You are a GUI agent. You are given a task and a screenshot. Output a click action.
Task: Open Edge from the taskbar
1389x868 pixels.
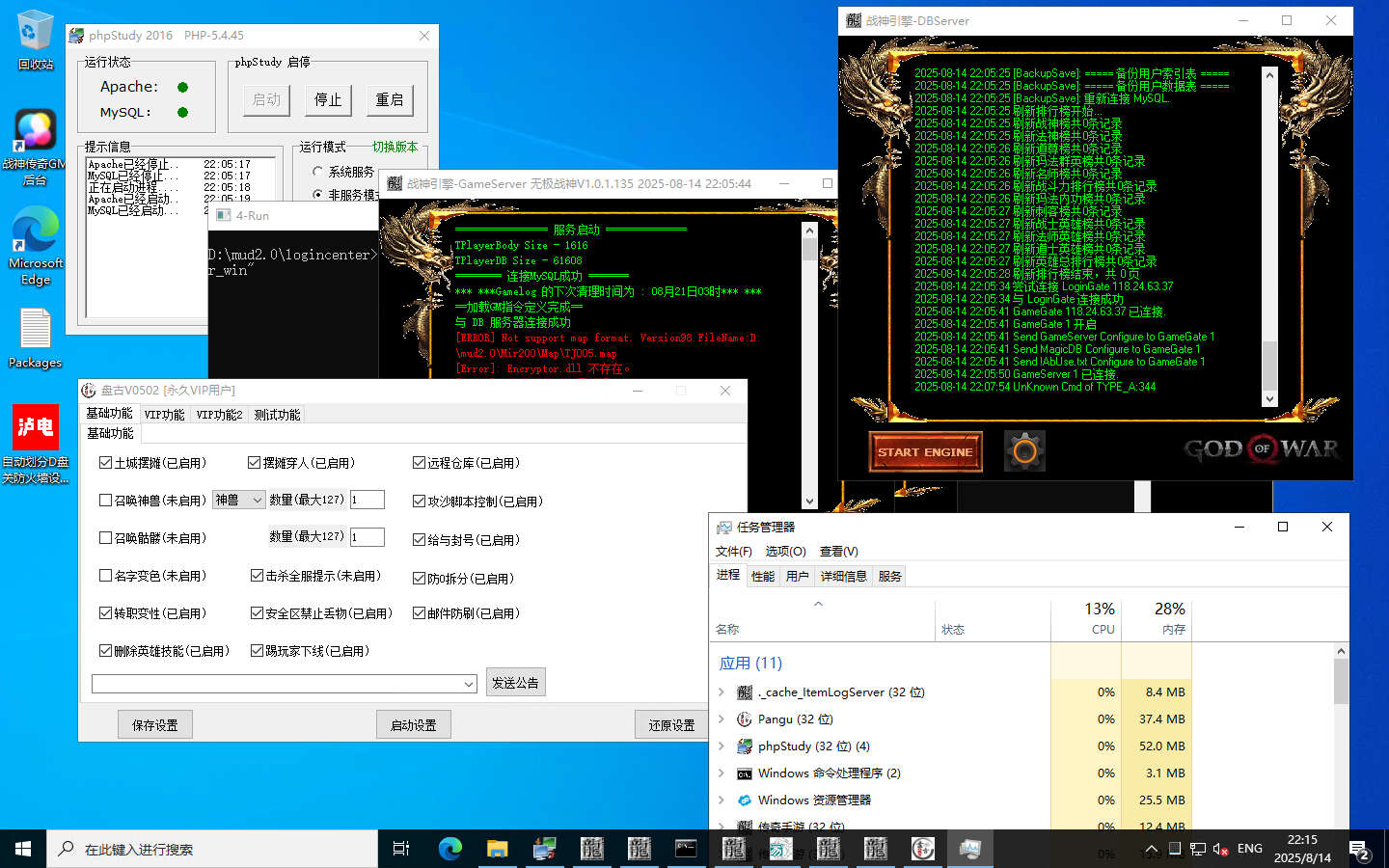[x=449, y=849]
